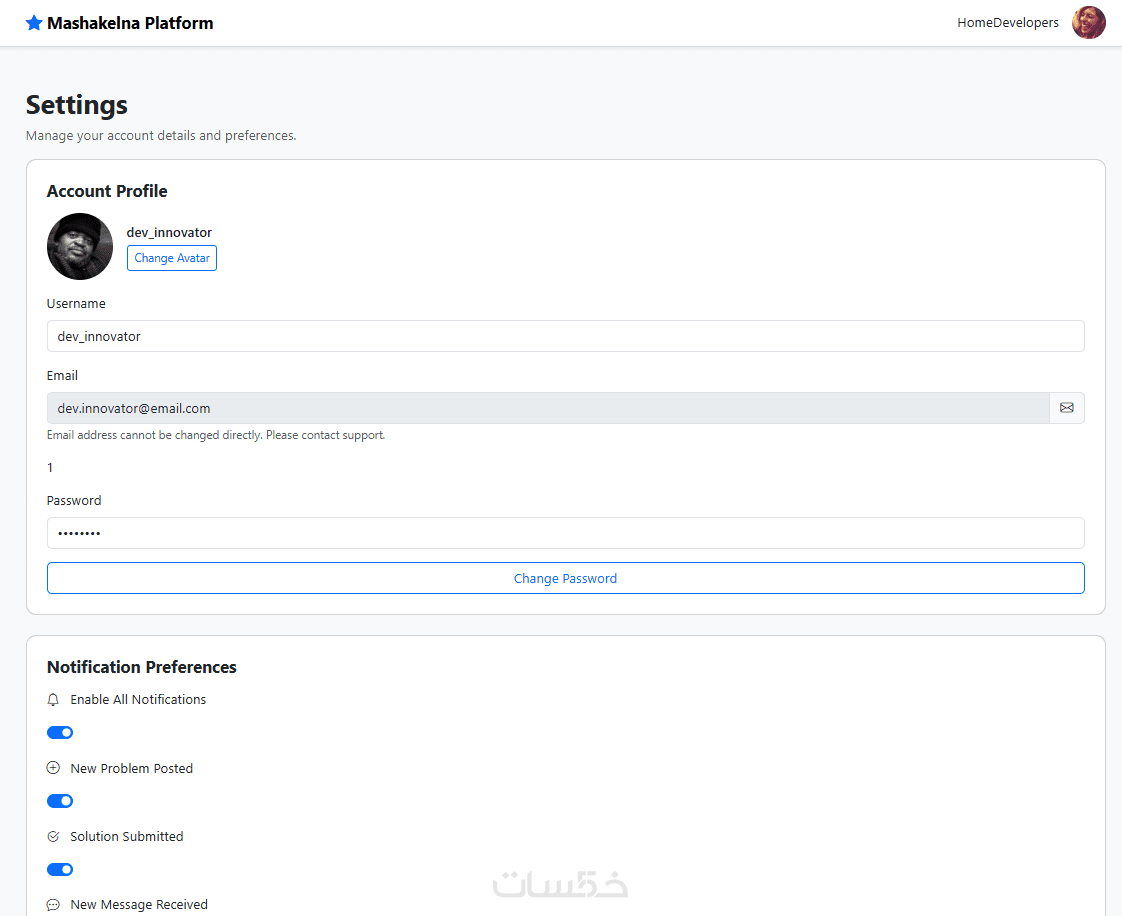
Task: Click the Mashakelna Platform brand title
Action: [x=130, y=23]
